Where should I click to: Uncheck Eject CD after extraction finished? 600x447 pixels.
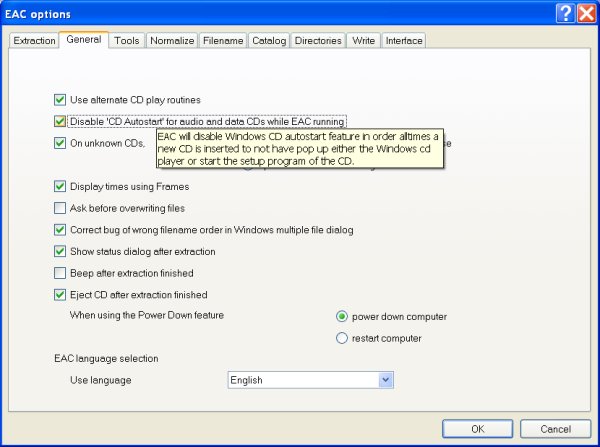pyautogui.click(x=60, y=295)
